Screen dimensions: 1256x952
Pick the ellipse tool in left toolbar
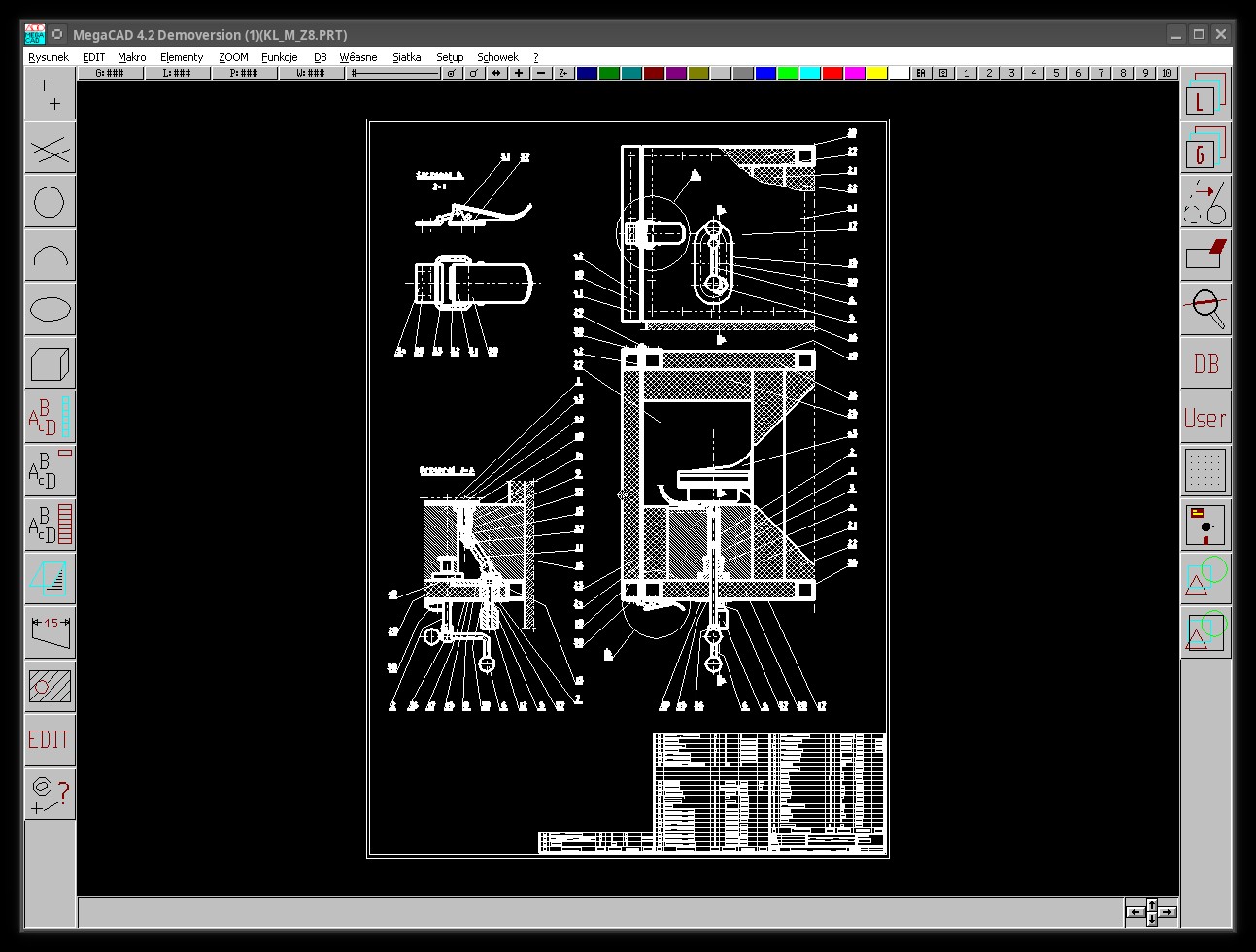(50, 310)
